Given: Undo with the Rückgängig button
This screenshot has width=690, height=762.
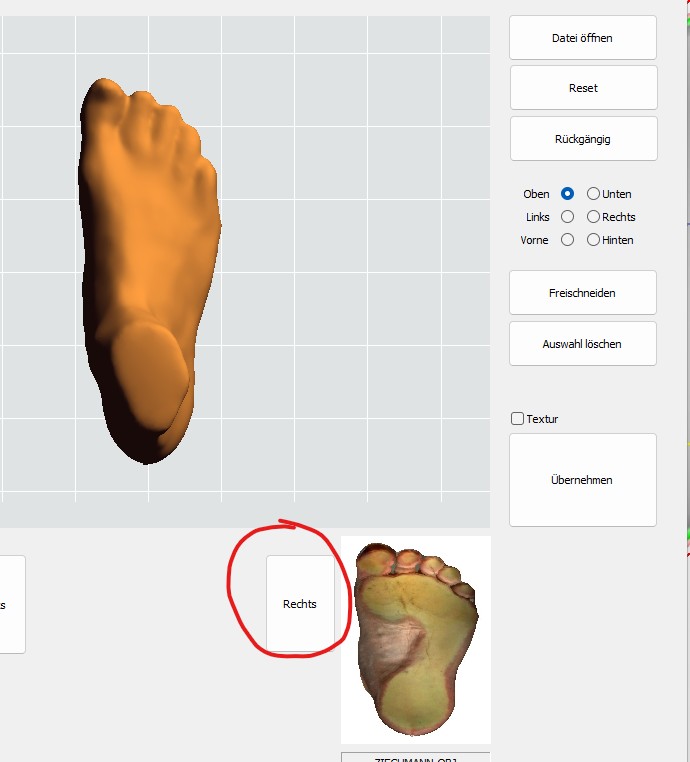Looking at the screenshot, I should (583, 139).
